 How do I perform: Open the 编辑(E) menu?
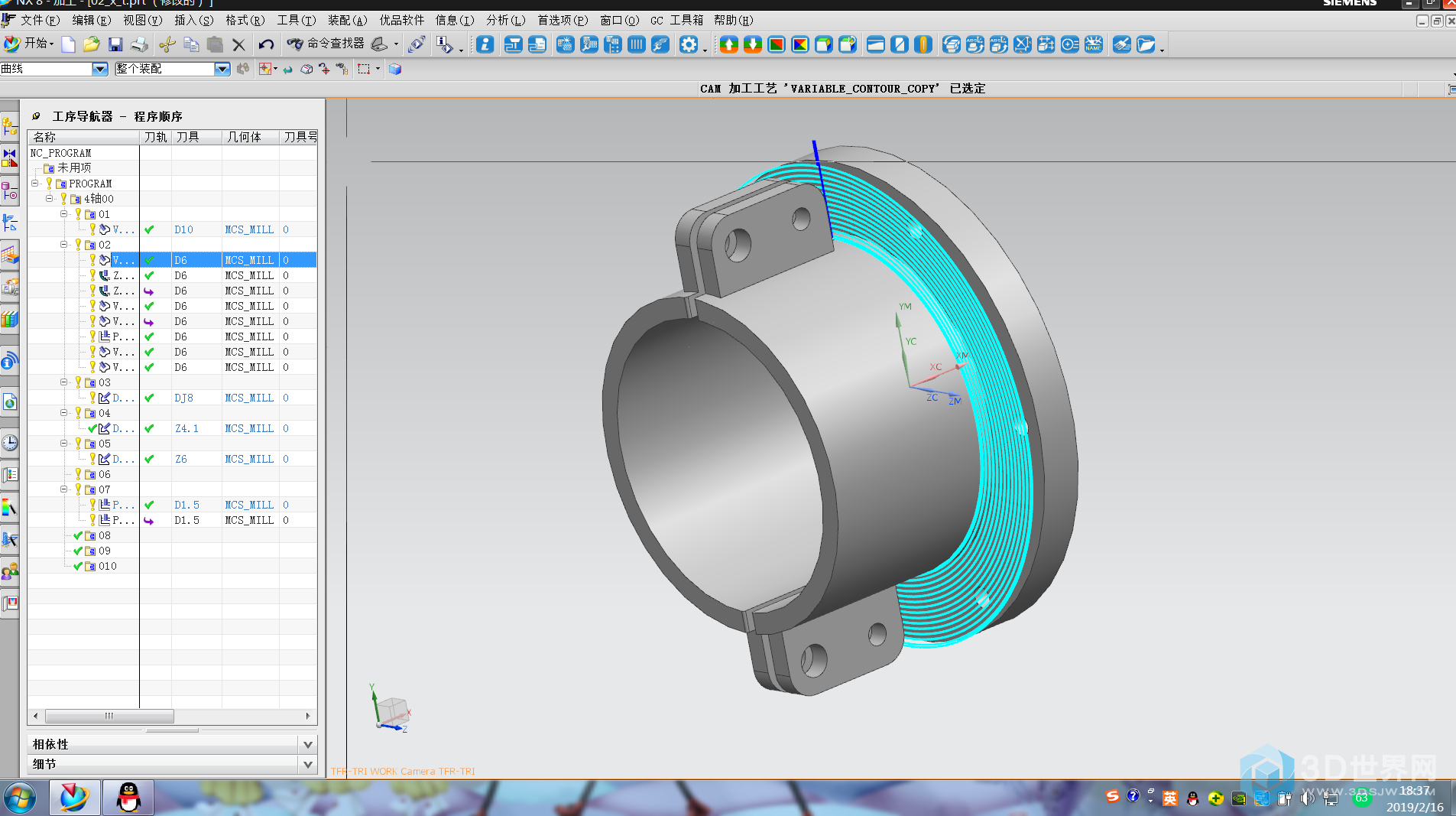pos(91,20)
